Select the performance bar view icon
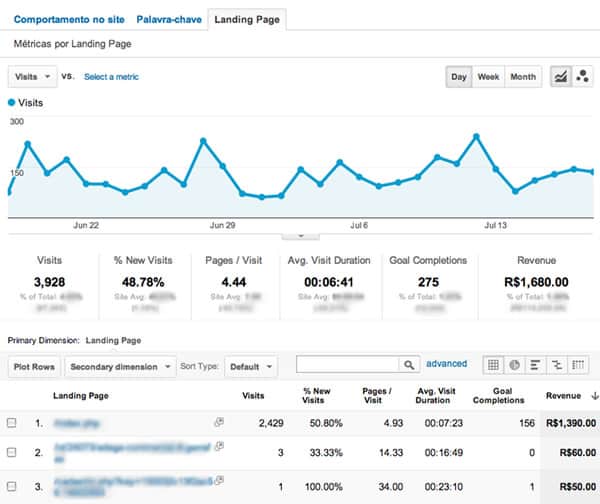600x504 pixels. (535, 365)
